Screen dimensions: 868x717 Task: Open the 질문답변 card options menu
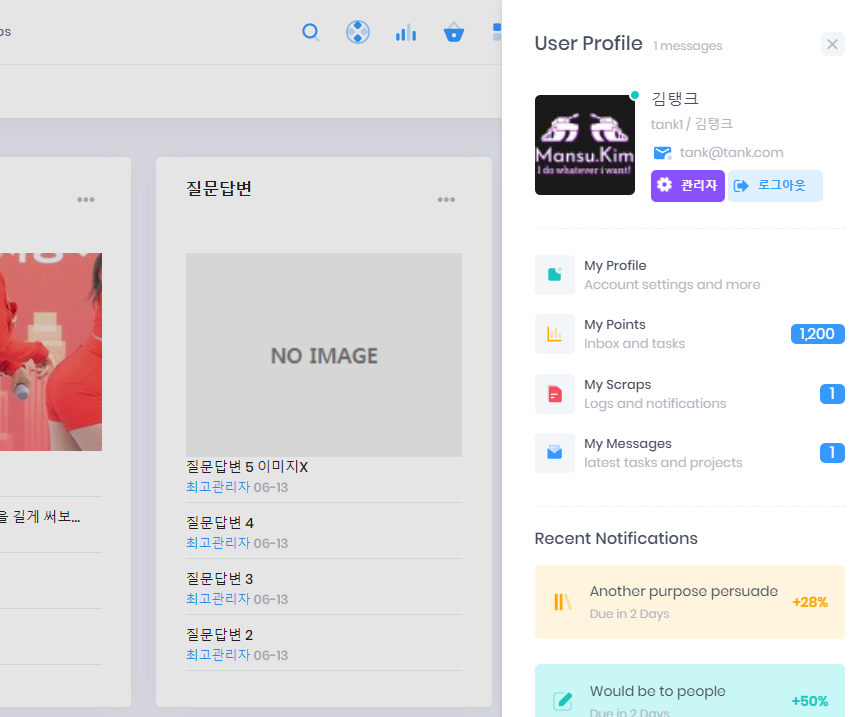pos(446,200)
